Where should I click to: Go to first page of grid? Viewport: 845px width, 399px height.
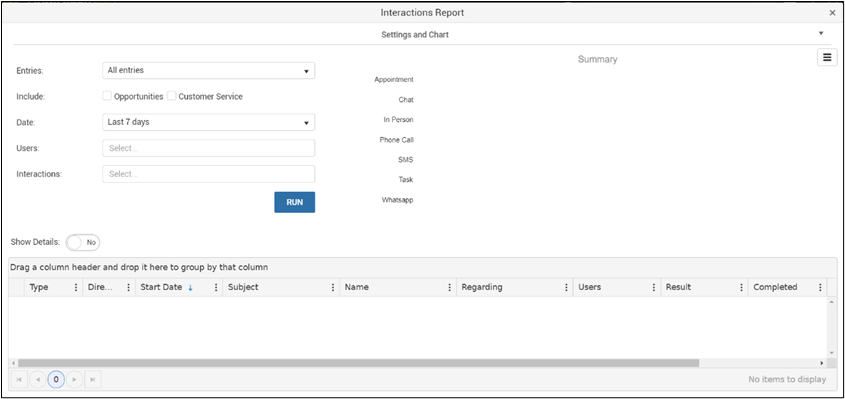click(19, 380)
